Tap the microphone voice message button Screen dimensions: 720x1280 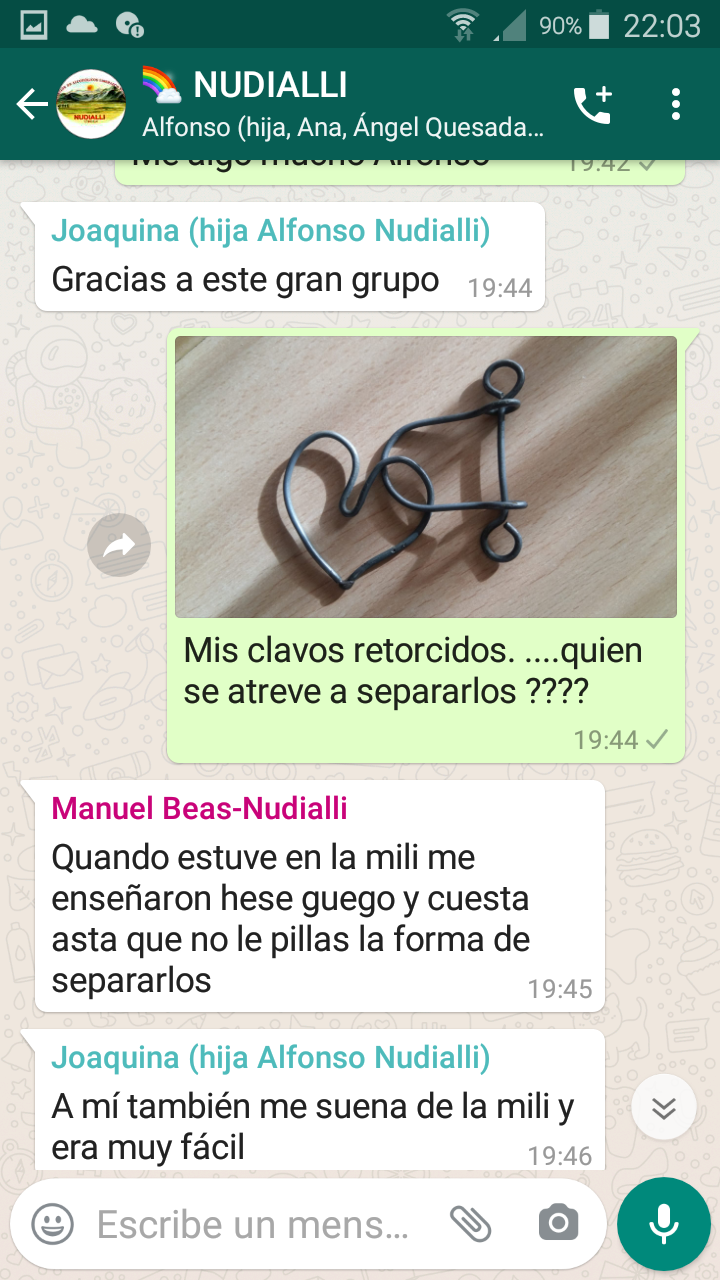pos(664,1224)
